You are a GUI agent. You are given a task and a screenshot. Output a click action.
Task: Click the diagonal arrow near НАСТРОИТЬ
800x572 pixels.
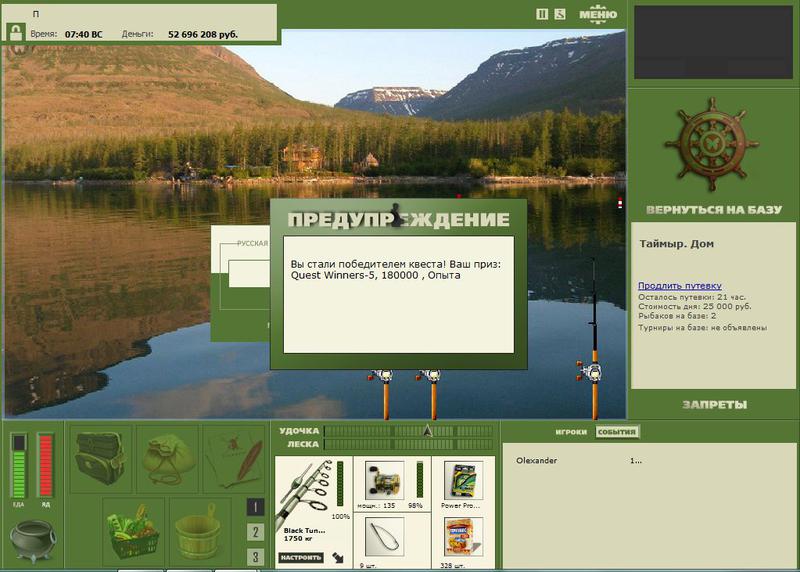pyautogui.click(x=338, y=558)
